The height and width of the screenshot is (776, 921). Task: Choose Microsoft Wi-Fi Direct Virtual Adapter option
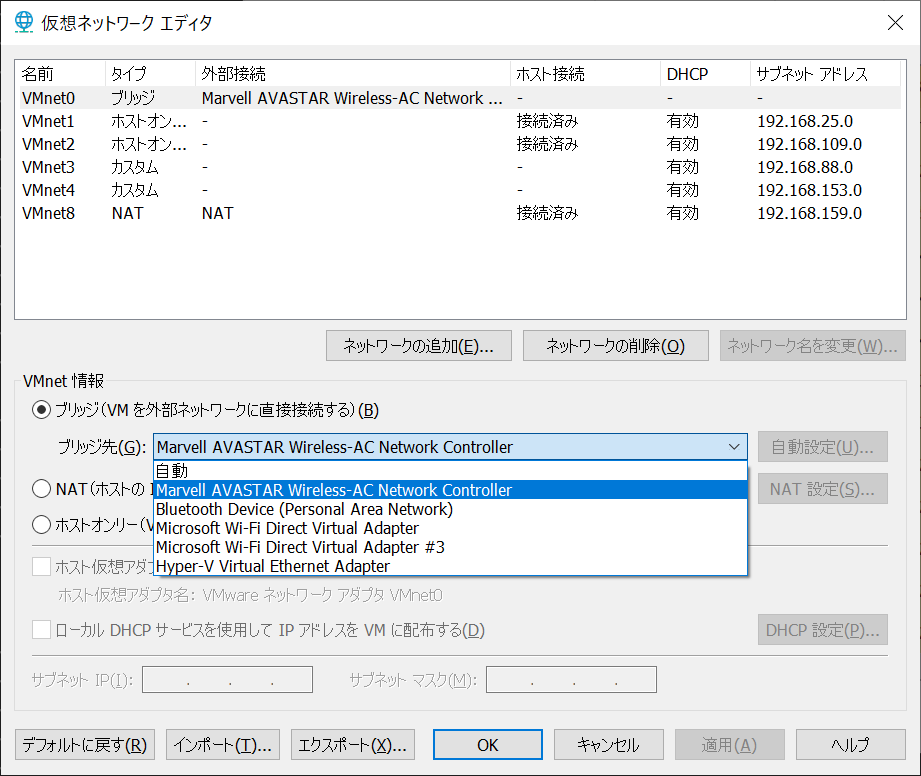[x=451, y=528]
